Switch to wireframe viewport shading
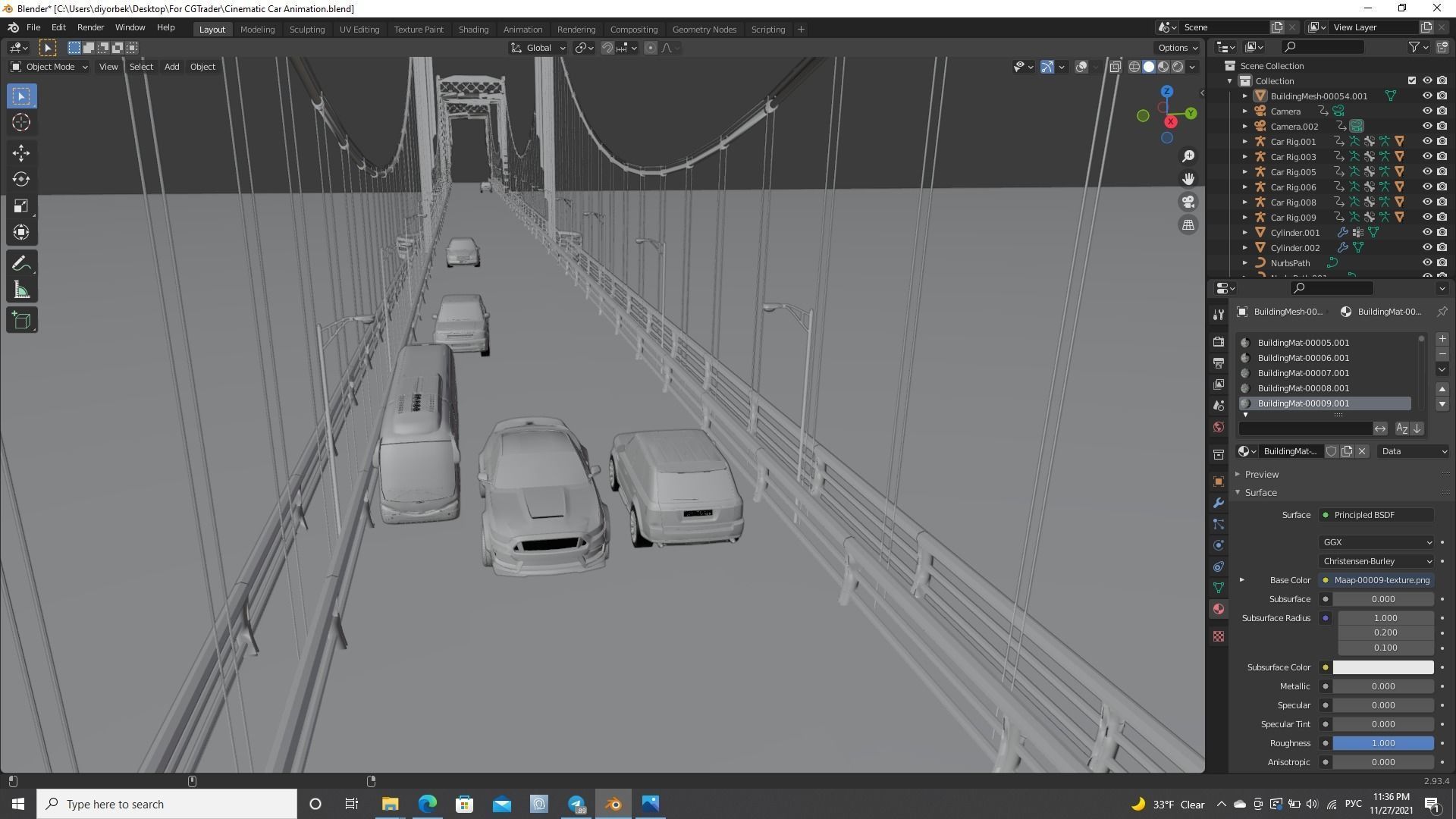 pyautogui.click(x=1134, y=67)
